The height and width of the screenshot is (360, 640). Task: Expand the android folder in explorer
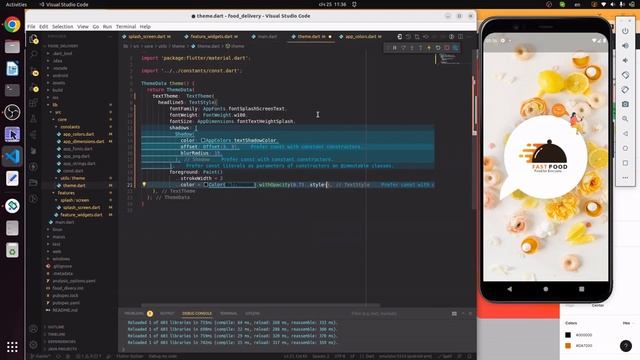(60, 76)
